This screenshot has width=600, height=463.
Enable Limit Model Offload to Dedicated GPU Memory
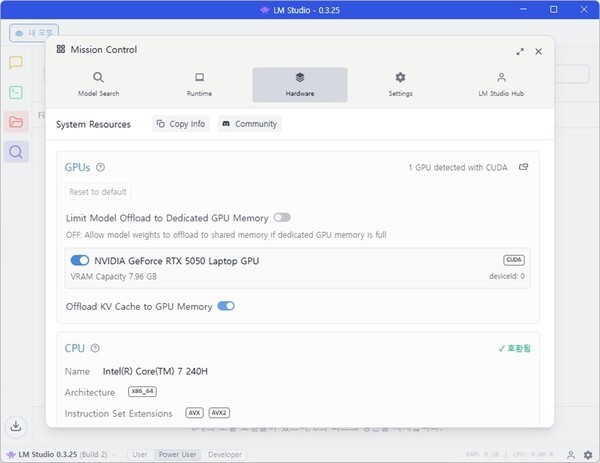coord(282,217)
